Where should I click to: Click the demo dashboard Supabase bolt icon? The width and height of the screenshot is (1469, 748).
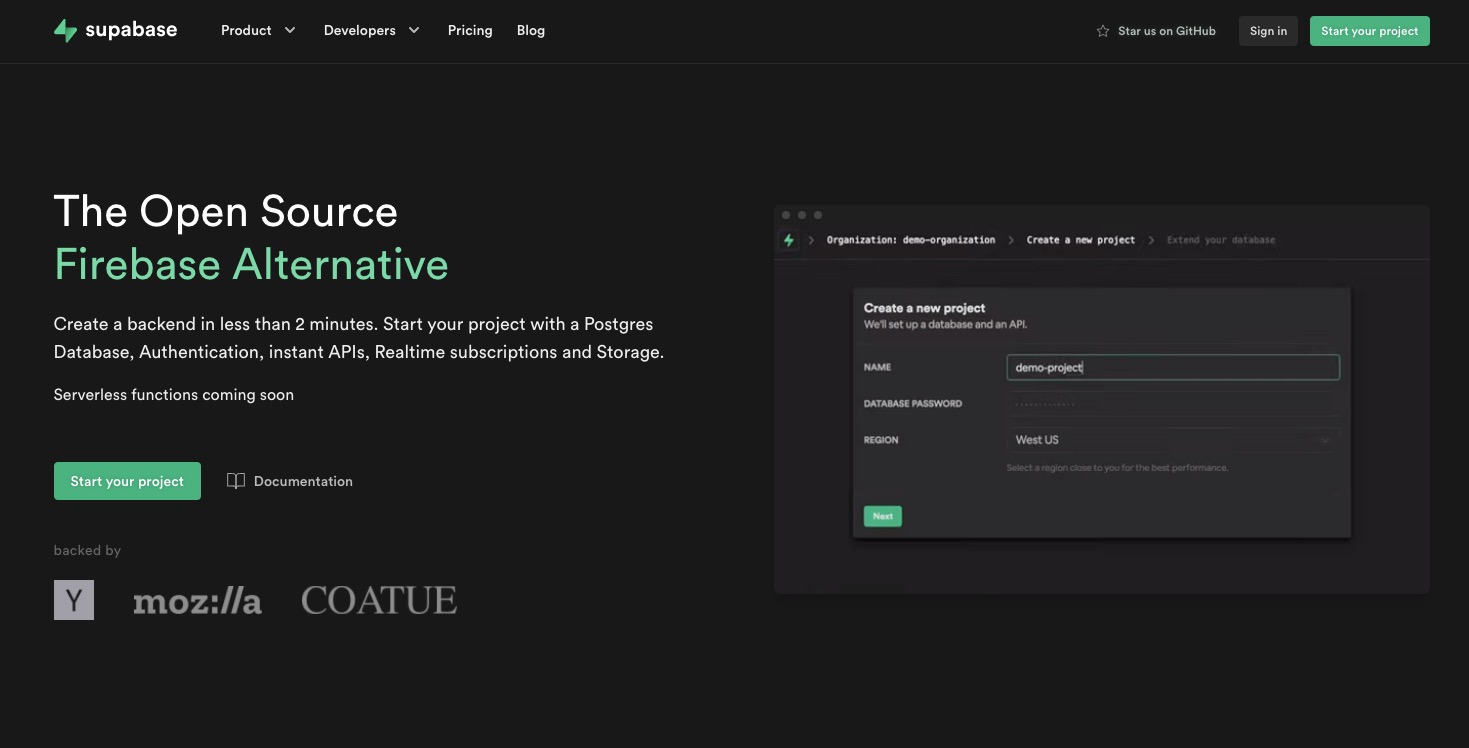pos(789,240)
